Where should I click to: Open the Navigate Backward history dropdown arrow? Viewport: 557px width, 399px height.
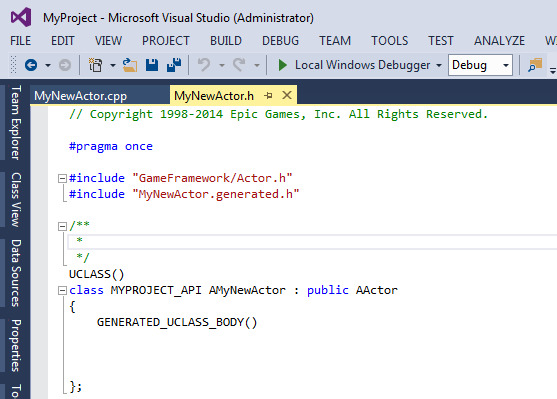click(x=48, y=65)
